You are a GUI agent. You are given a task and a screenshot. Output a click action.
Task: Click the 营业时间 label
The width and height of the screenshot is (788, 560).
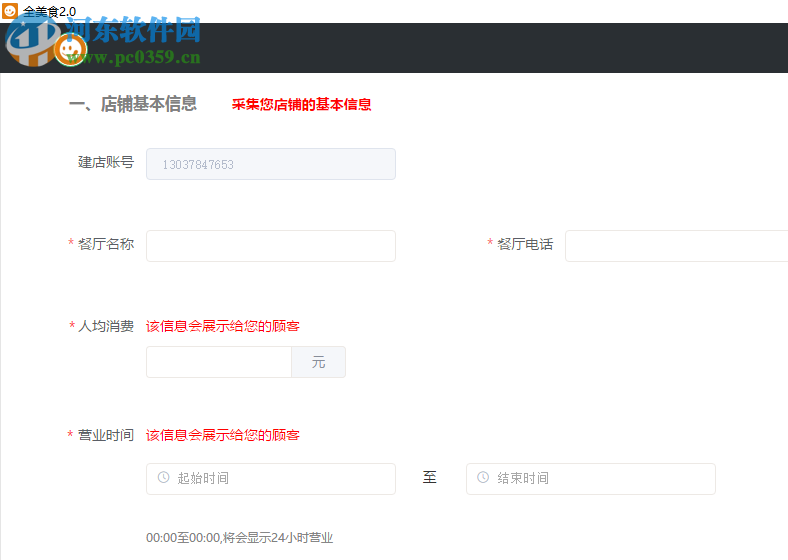pos(106,435)
